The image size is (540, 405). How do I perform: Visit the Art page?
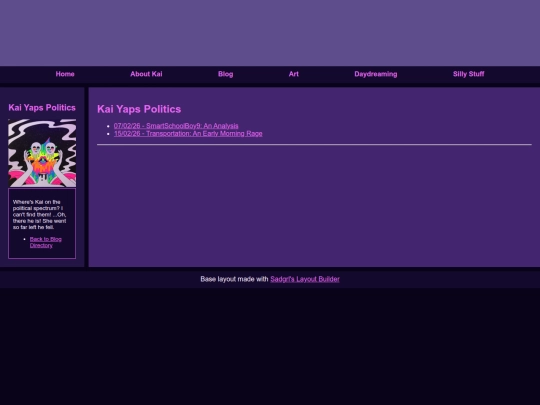point(294,74)
